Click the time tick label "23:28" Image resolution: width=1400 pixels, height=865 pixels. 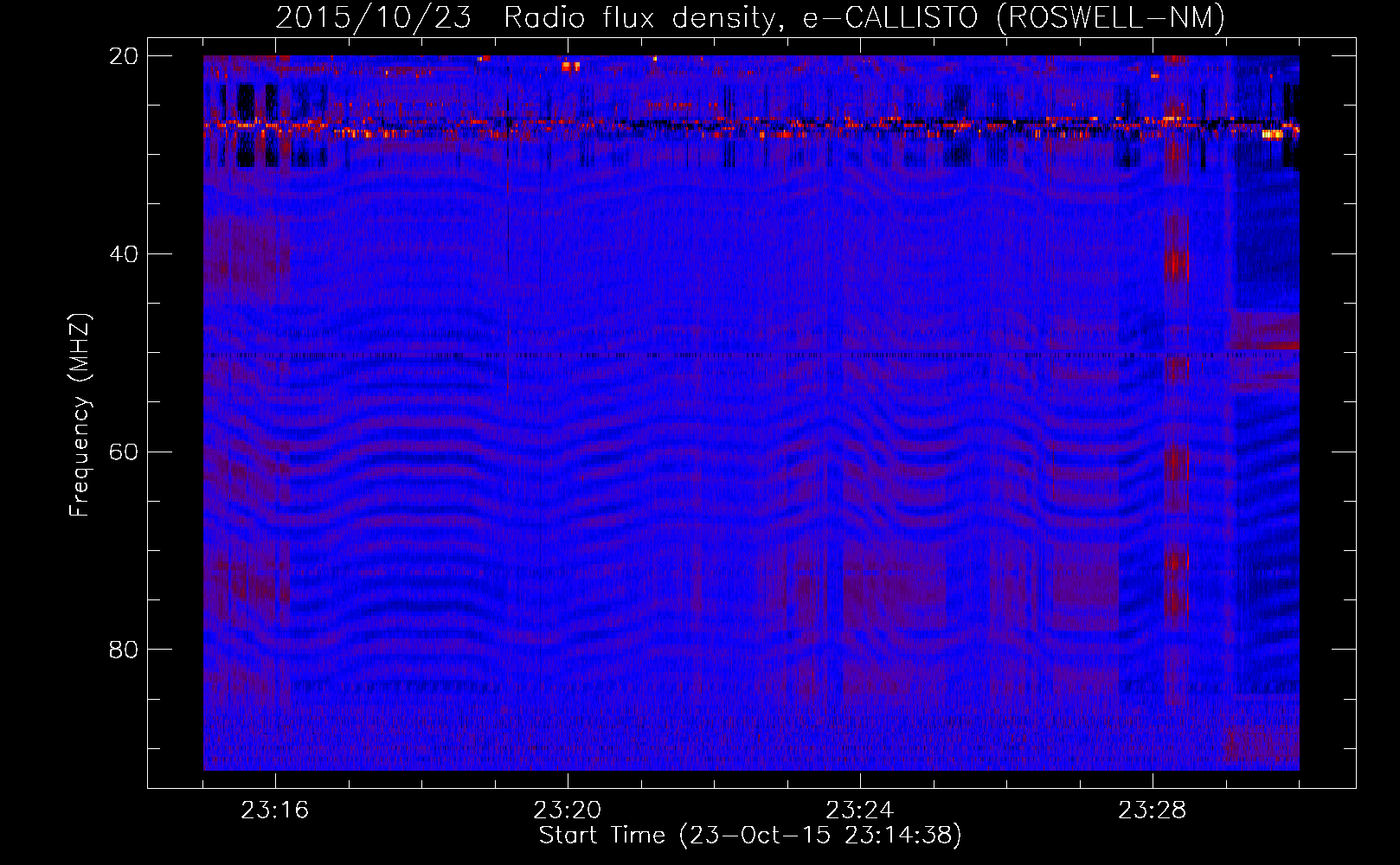coord(1153,811)
